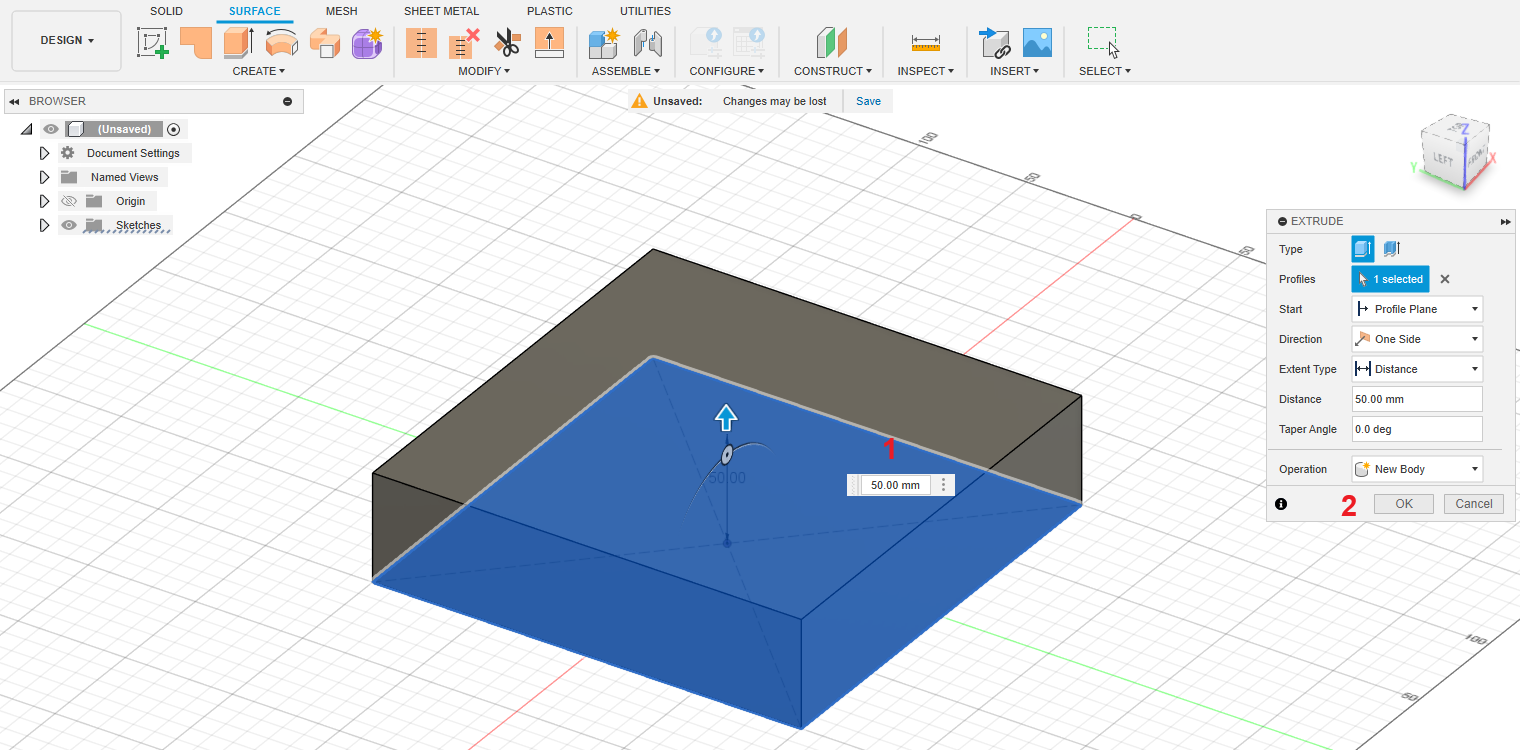
Task: Expand the Extrude dialog double-arrow button
Action: [1505, 221]
